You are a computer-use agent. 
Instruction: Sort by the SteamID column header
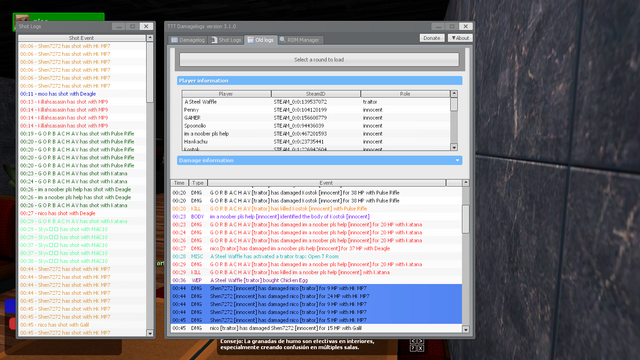(316, 94)
